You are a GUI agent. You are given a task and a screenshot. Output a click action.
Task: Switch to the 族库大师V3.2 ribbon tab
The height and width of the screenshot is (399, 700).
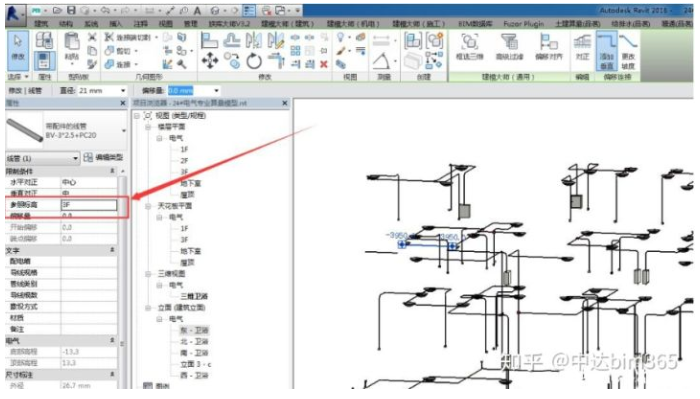pos(230,24)
